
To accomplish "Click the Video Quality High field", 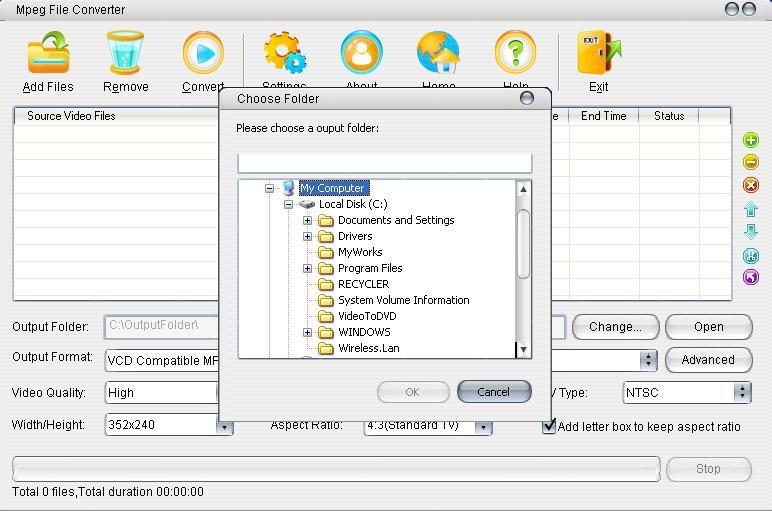I will click(162, 392).
